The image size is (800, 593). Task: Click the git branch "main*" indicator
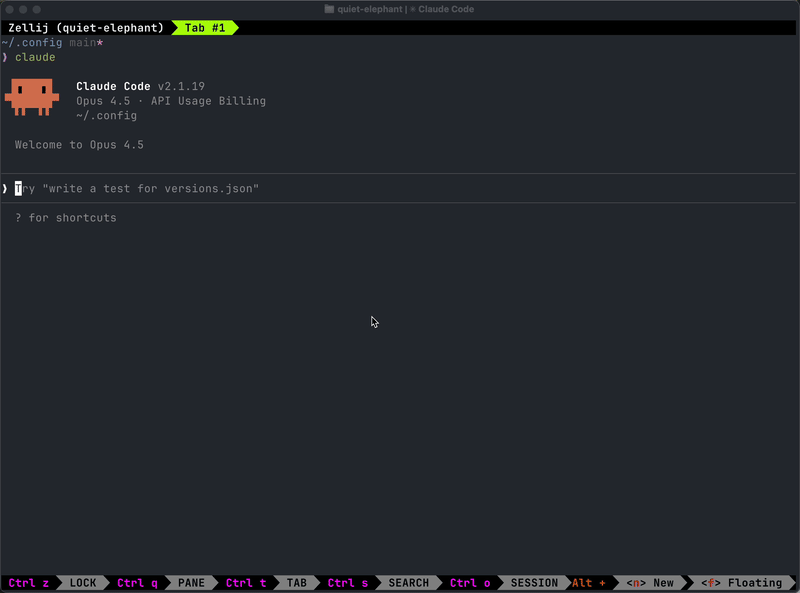pos(86,42)
